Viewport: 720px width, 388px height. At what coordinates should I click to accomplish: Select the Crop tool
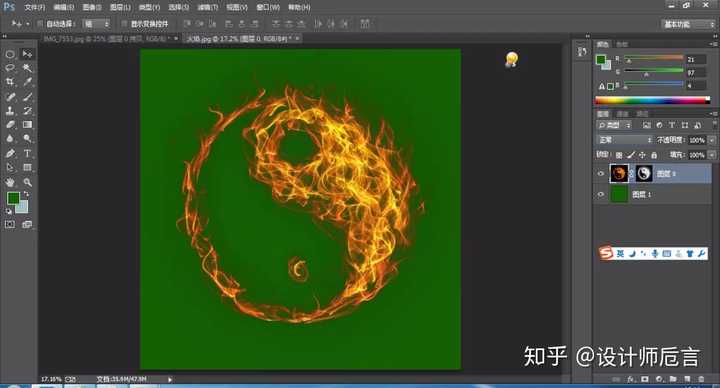[10, 82]
